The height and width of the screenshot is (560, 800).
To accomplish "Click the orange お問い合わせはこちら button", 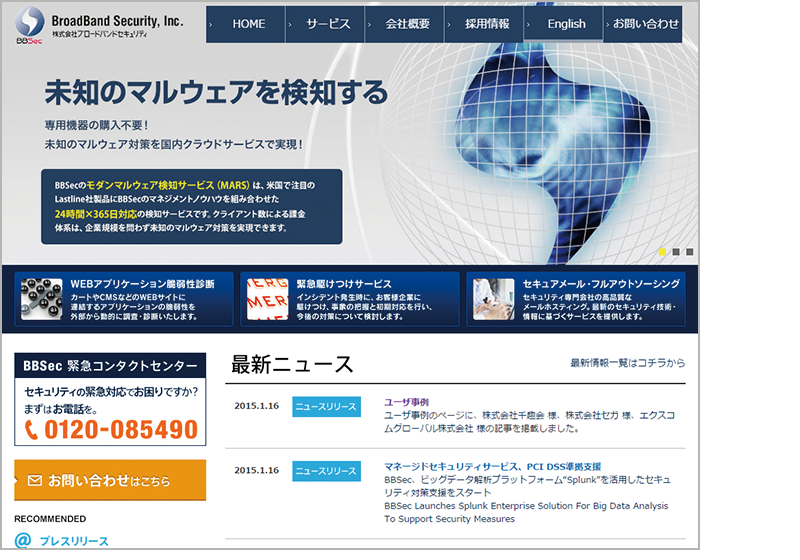I will pos(110,480).
